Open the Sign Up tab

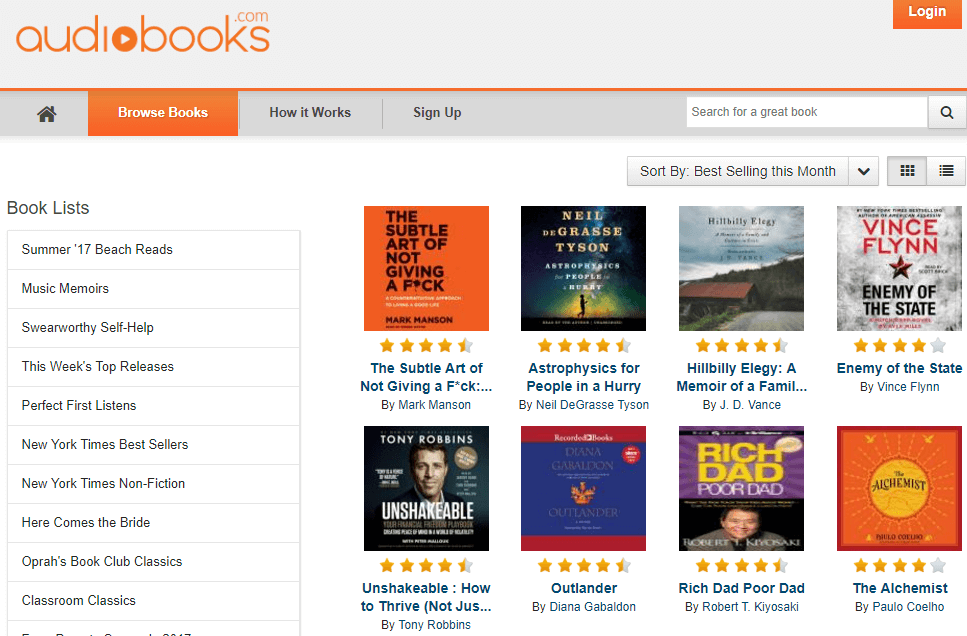(437, 113)
